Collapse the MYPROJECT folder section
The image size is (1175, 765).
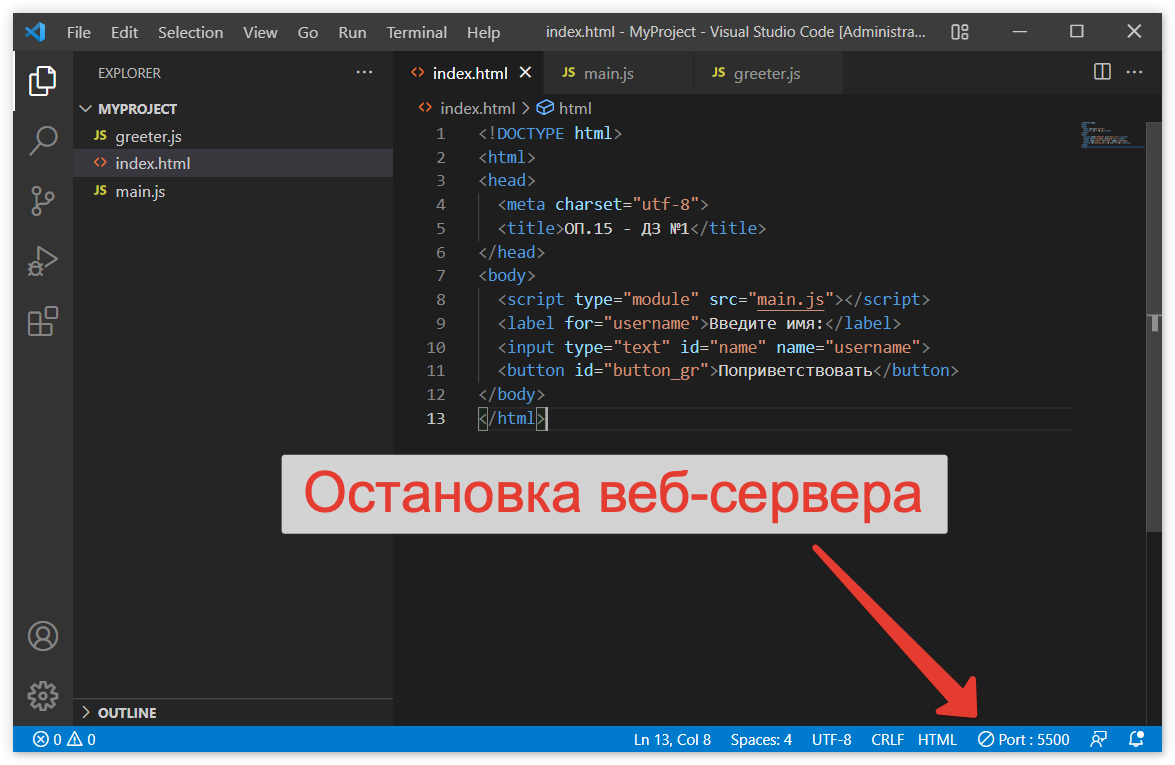click(136, 109)
